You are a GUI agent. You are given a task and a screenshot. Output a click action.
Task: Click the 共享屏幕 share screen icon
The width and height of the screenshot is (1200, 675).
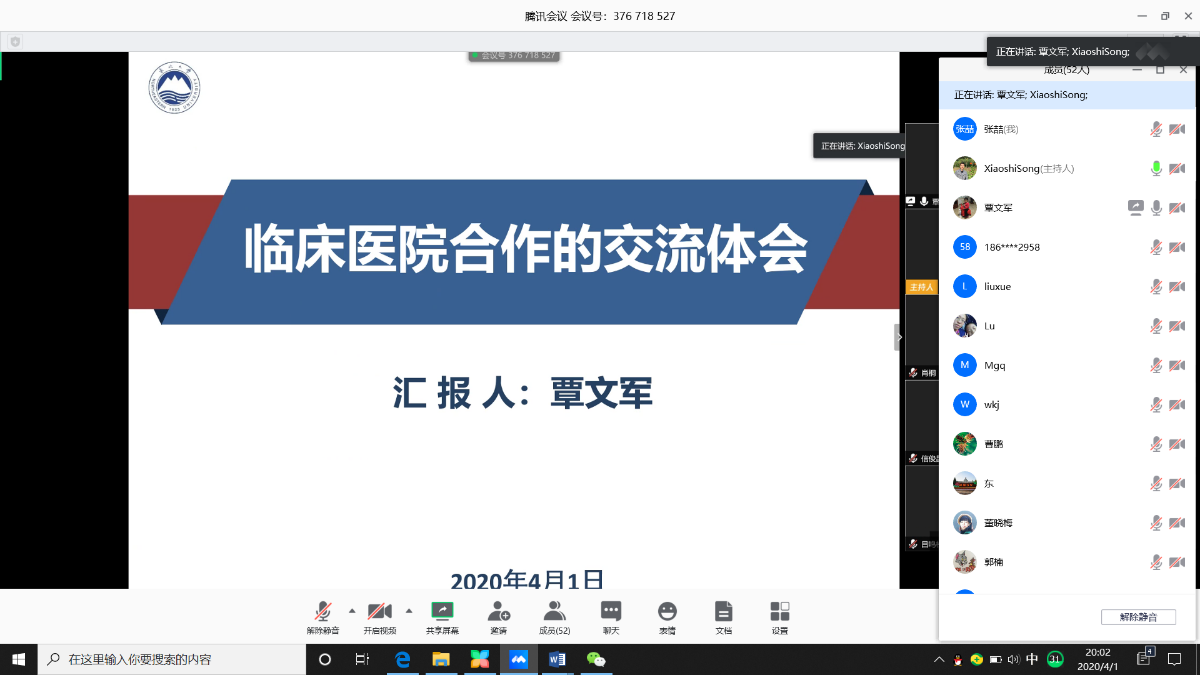click(442, 612)
